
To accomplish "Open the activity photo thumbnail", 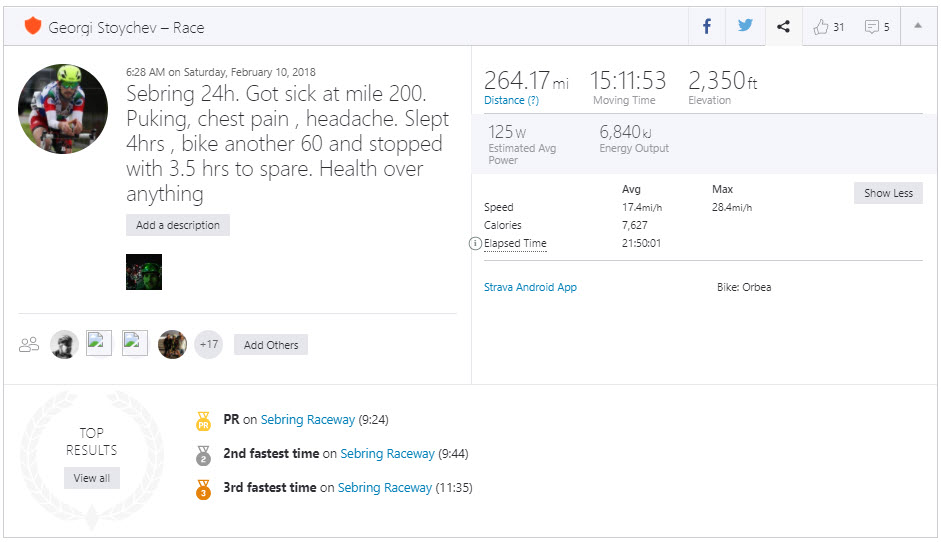I will (x=144, y=272).
